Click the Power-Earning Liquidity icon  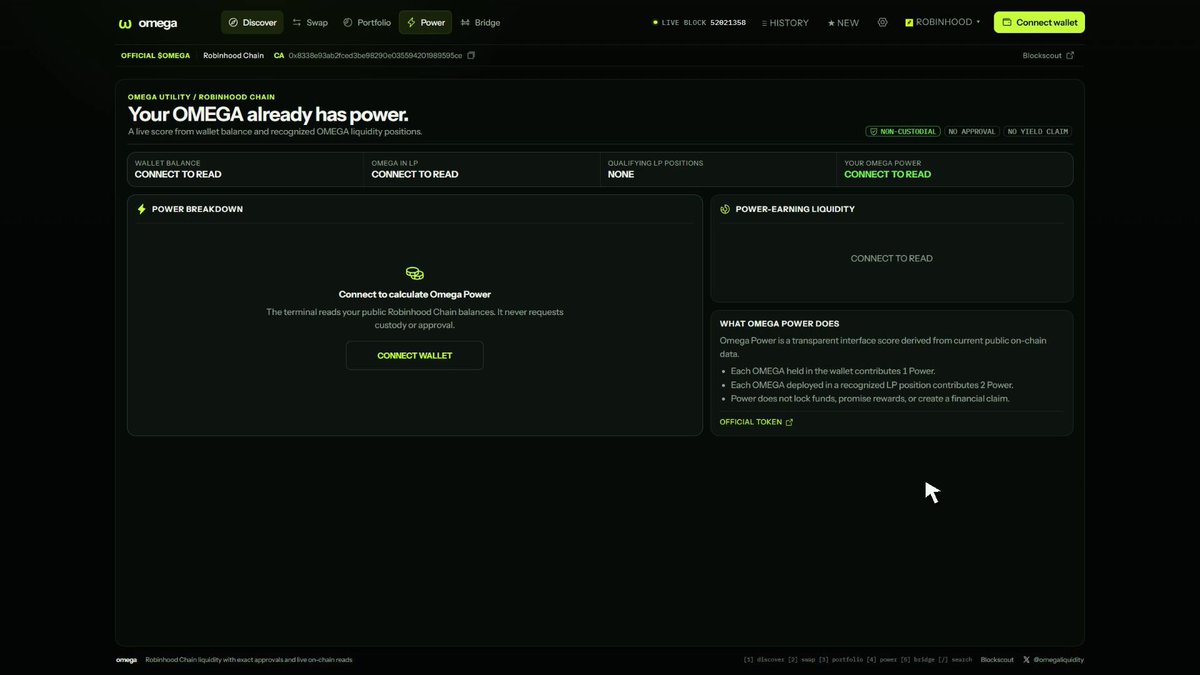(725, 209)
